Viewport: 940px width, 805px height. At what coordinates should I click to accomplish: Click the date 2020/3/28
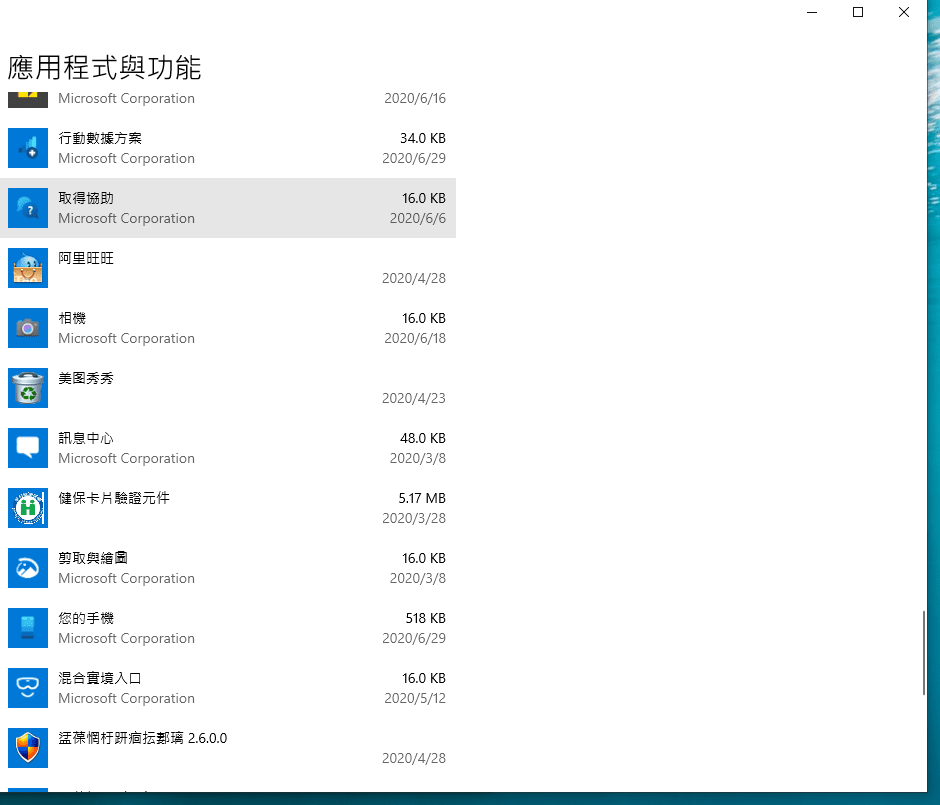tap(414, 518)
